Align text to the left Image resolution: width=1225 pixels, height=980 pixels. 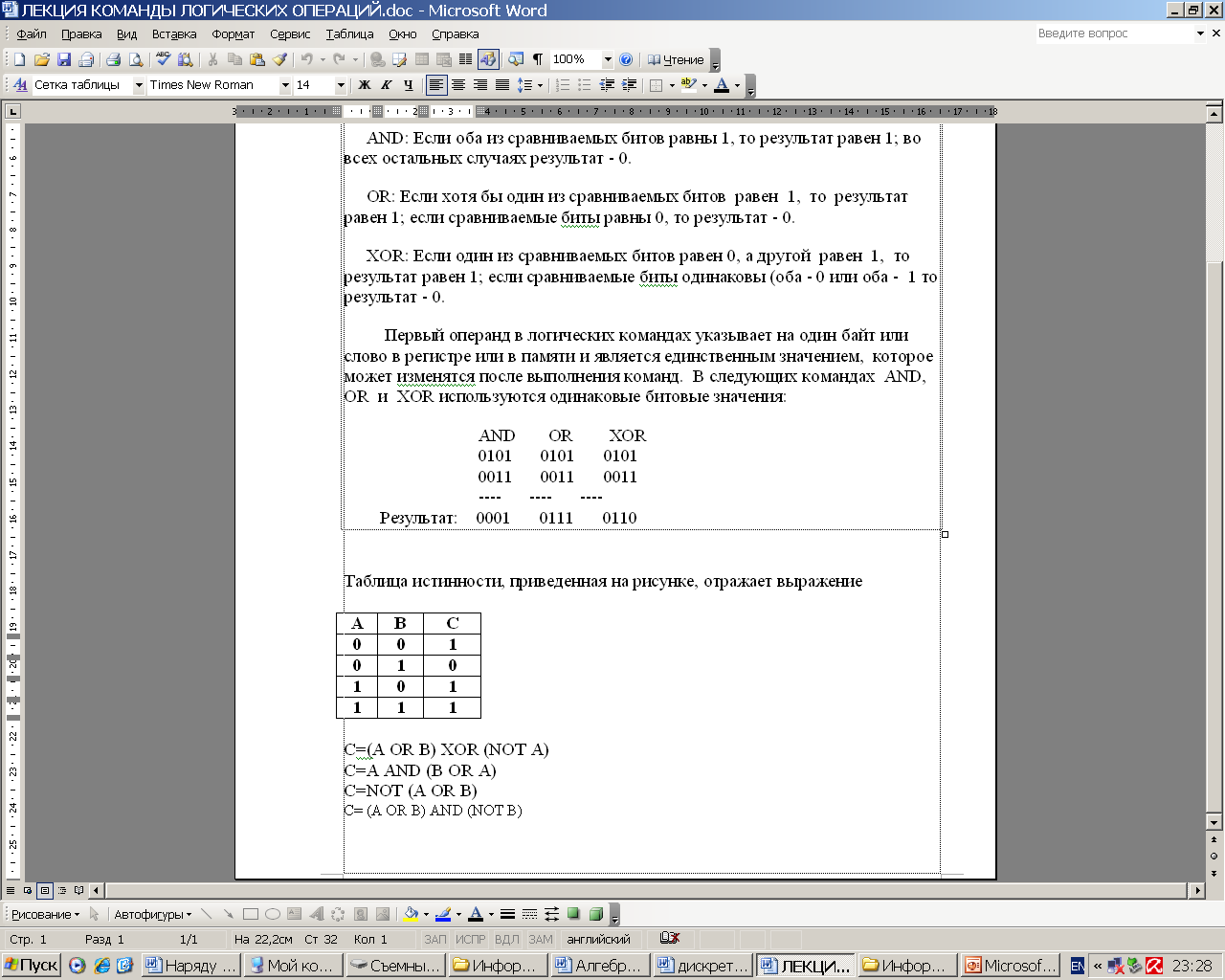pos(436,85)
